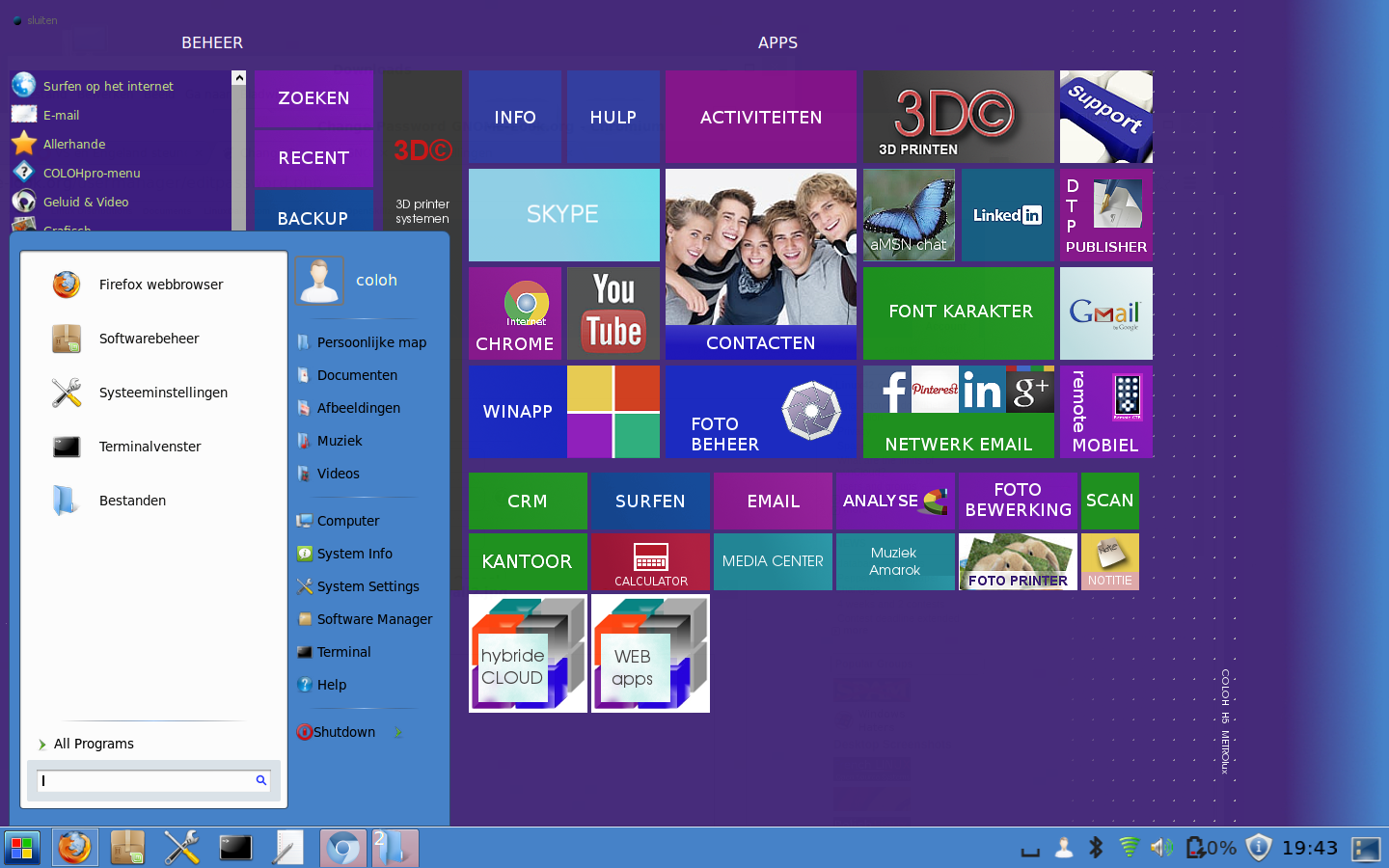Screen dimensions: 1389x868
Task: Open the LinkedIn tile
Action: (1008, 215)
